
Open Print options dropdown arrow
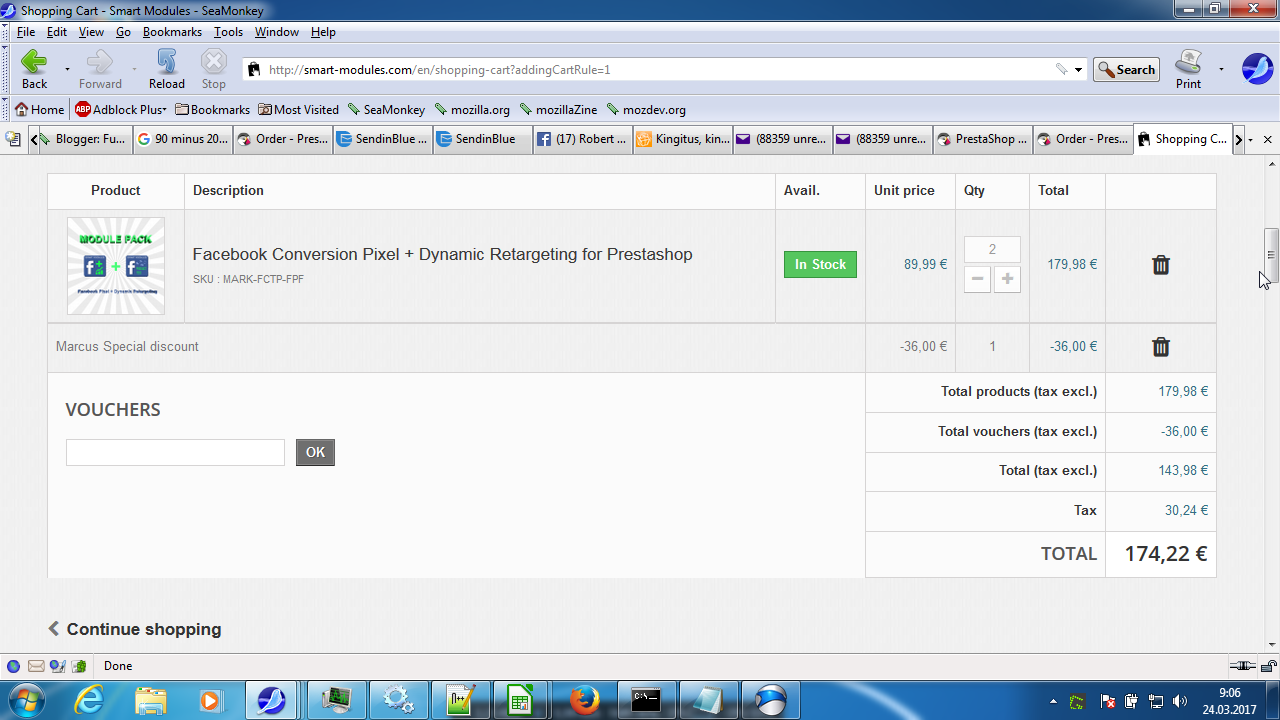(x=1221, y=70)
